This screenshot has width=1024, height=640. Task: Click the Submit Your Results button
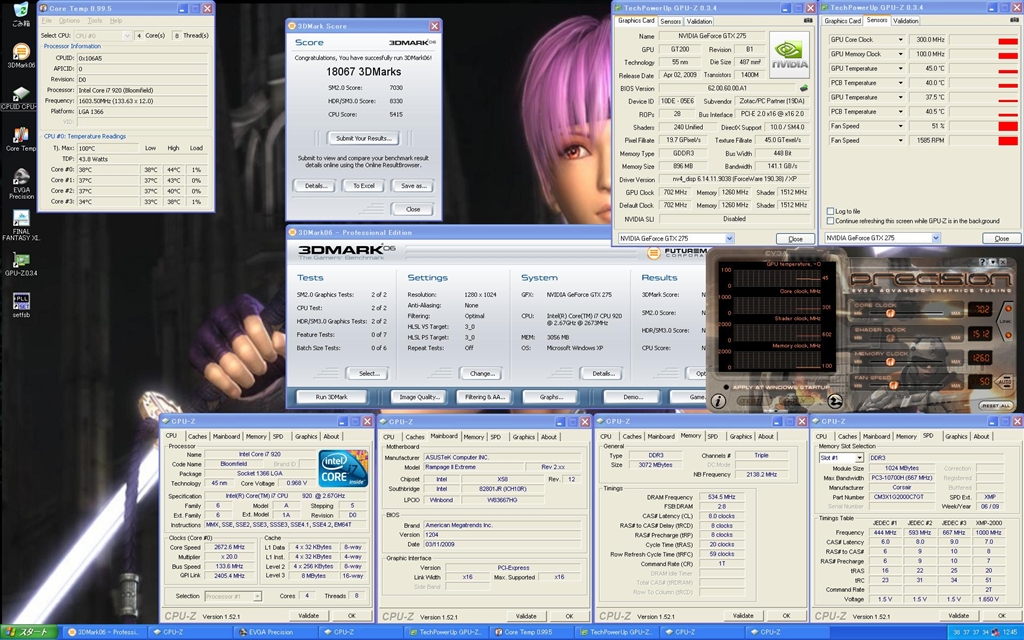(363, 138)
